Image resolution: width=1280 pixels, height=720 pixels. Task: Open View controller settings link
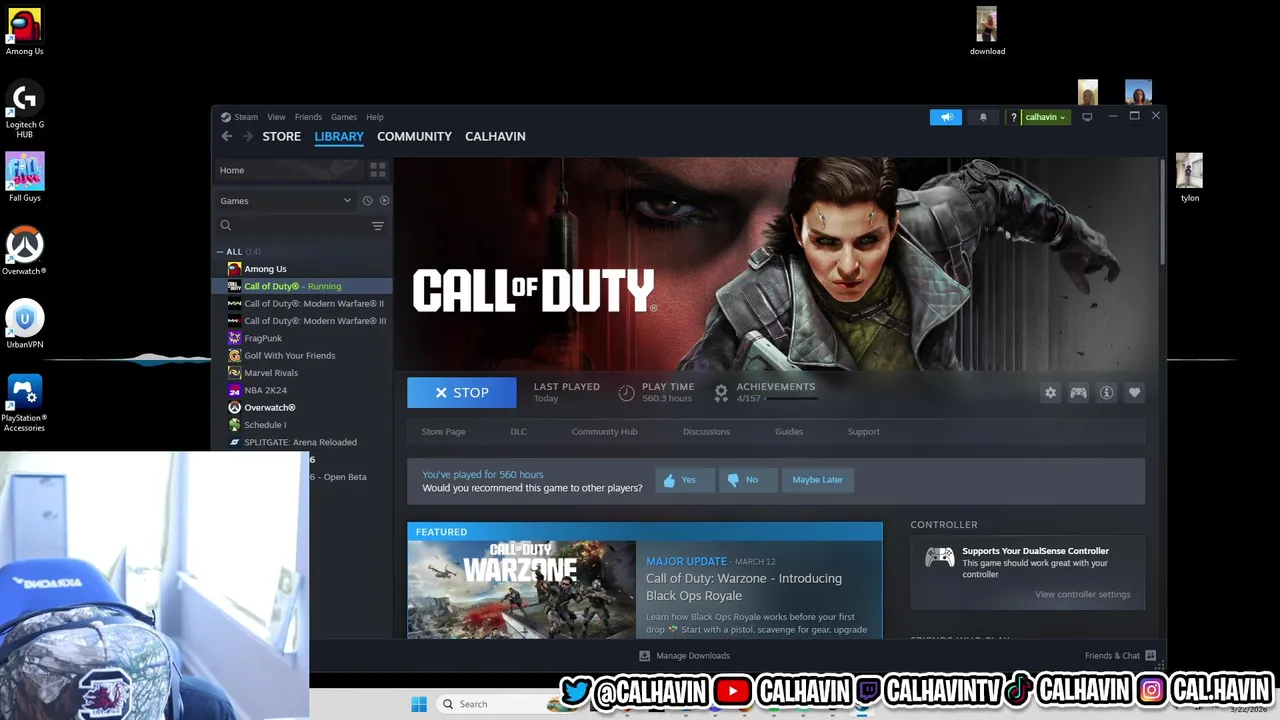1082,594
